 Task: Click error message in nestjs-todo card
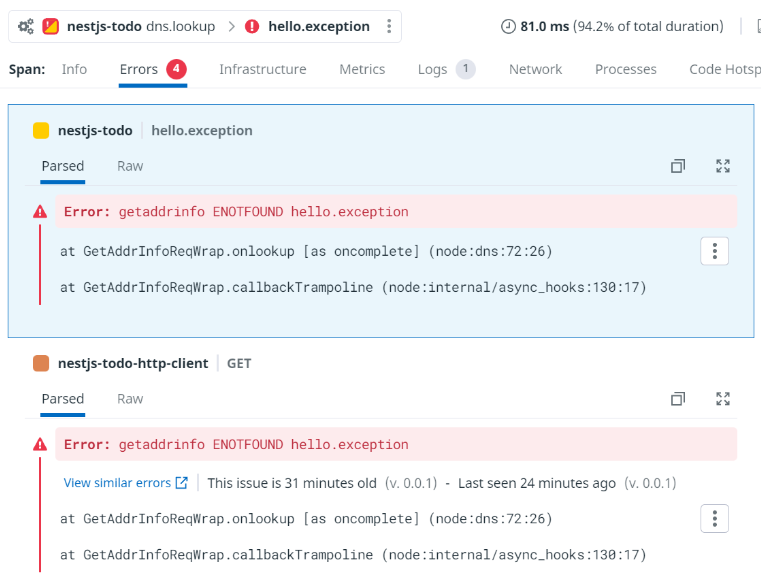point(396,212)
